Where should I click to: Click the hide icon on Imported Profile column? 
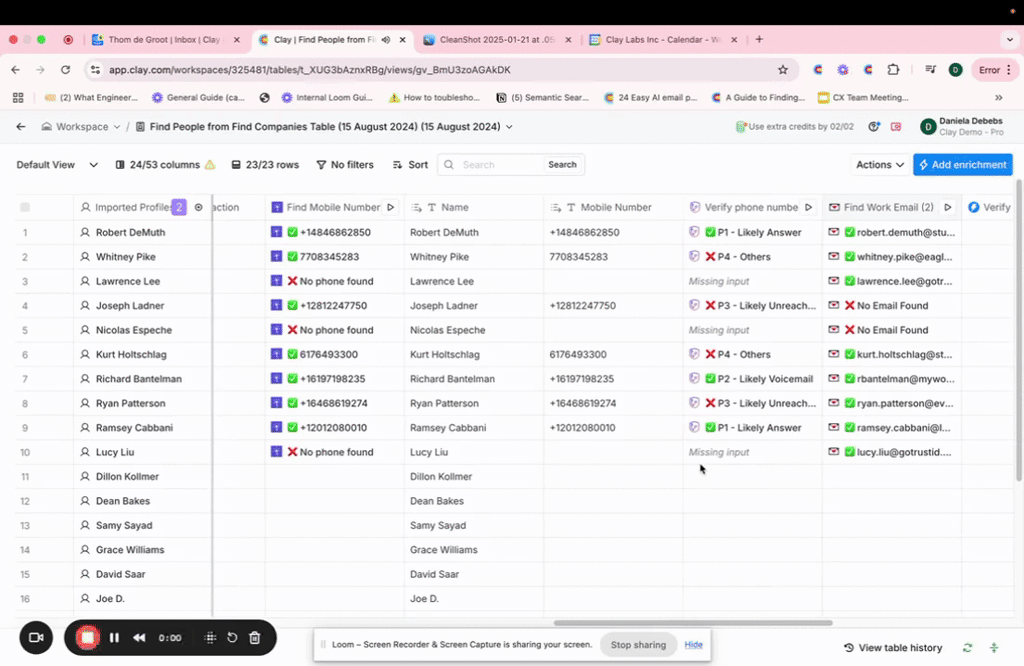[x=199, y=207]
